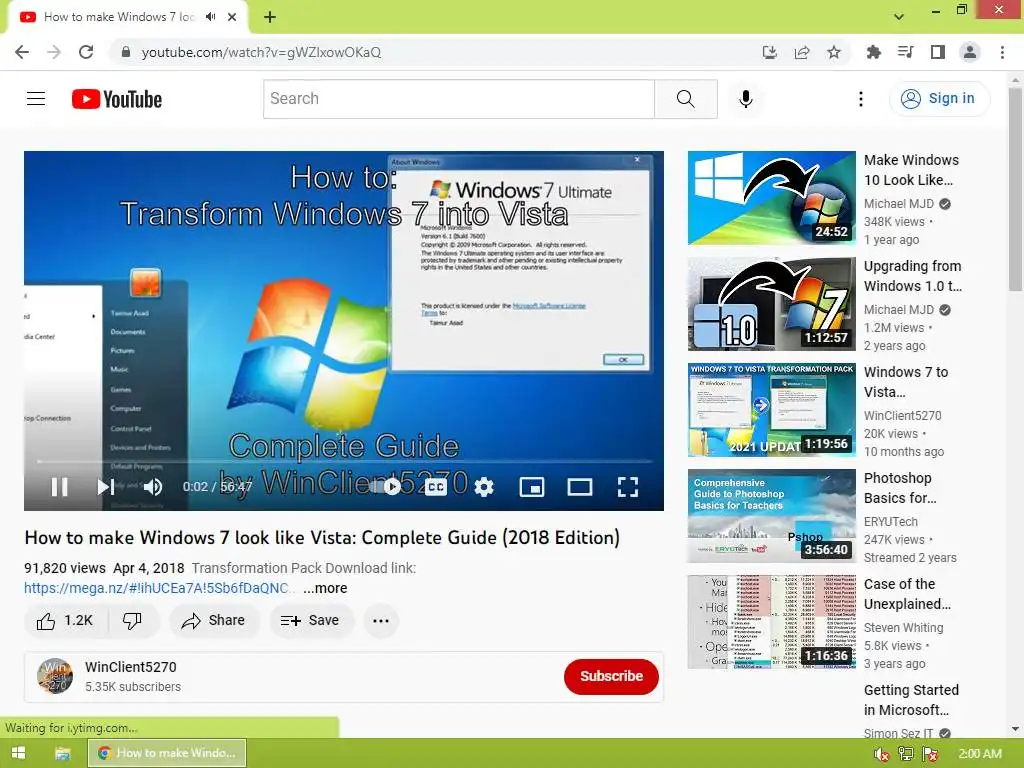Toggle the Chrome side panel

(x=938, y=52)
